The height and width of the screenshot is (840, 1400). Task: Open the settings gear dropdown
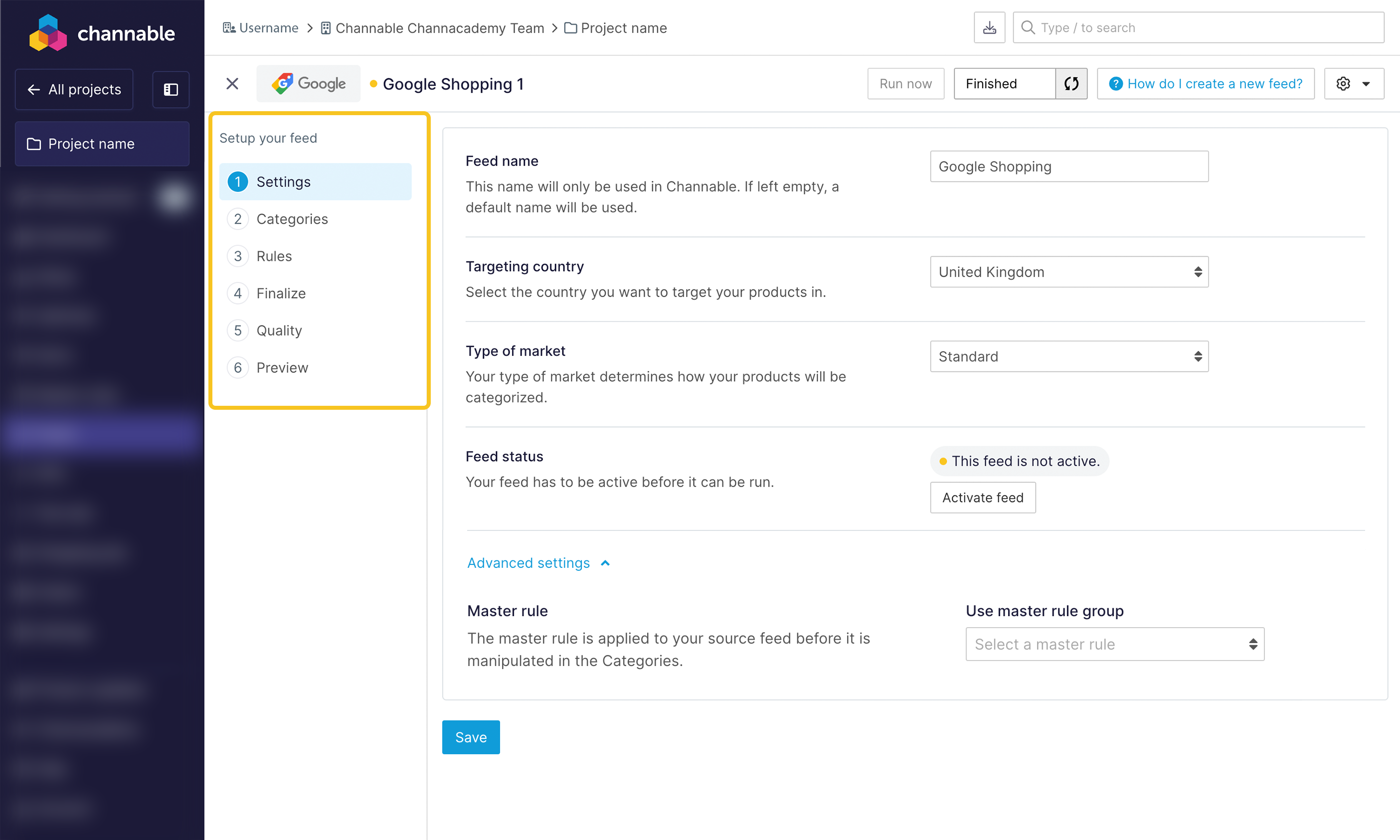coord(1354,84)
